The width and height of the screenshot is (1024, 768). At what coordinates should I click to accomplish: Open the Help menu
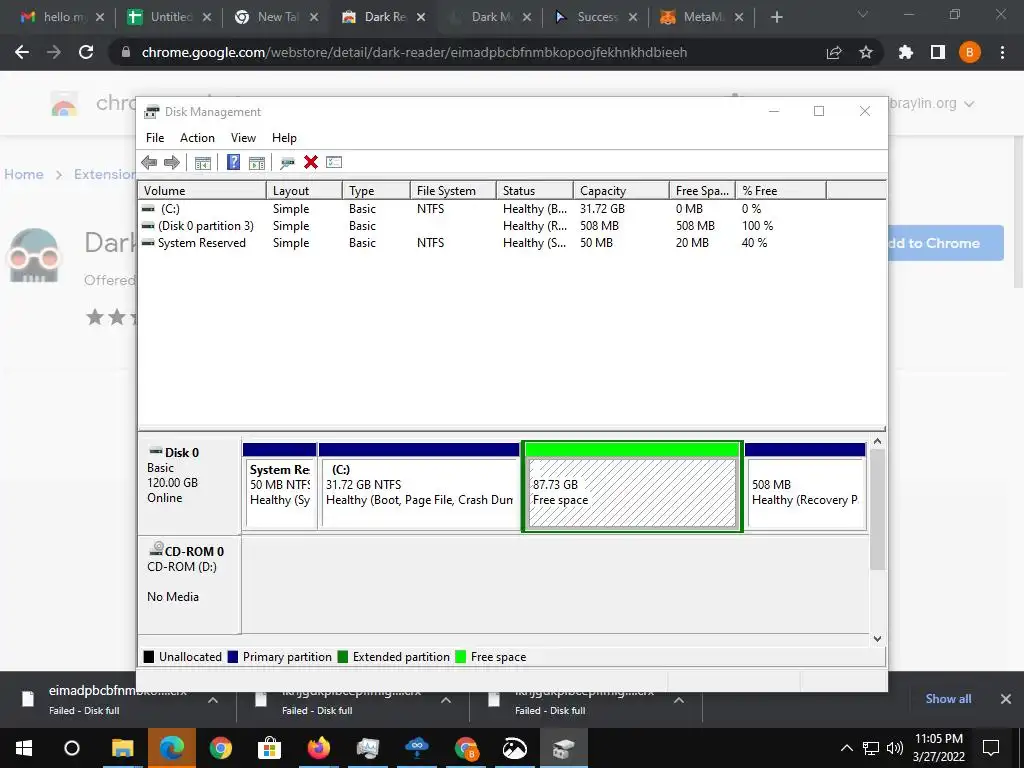[284, 138]
